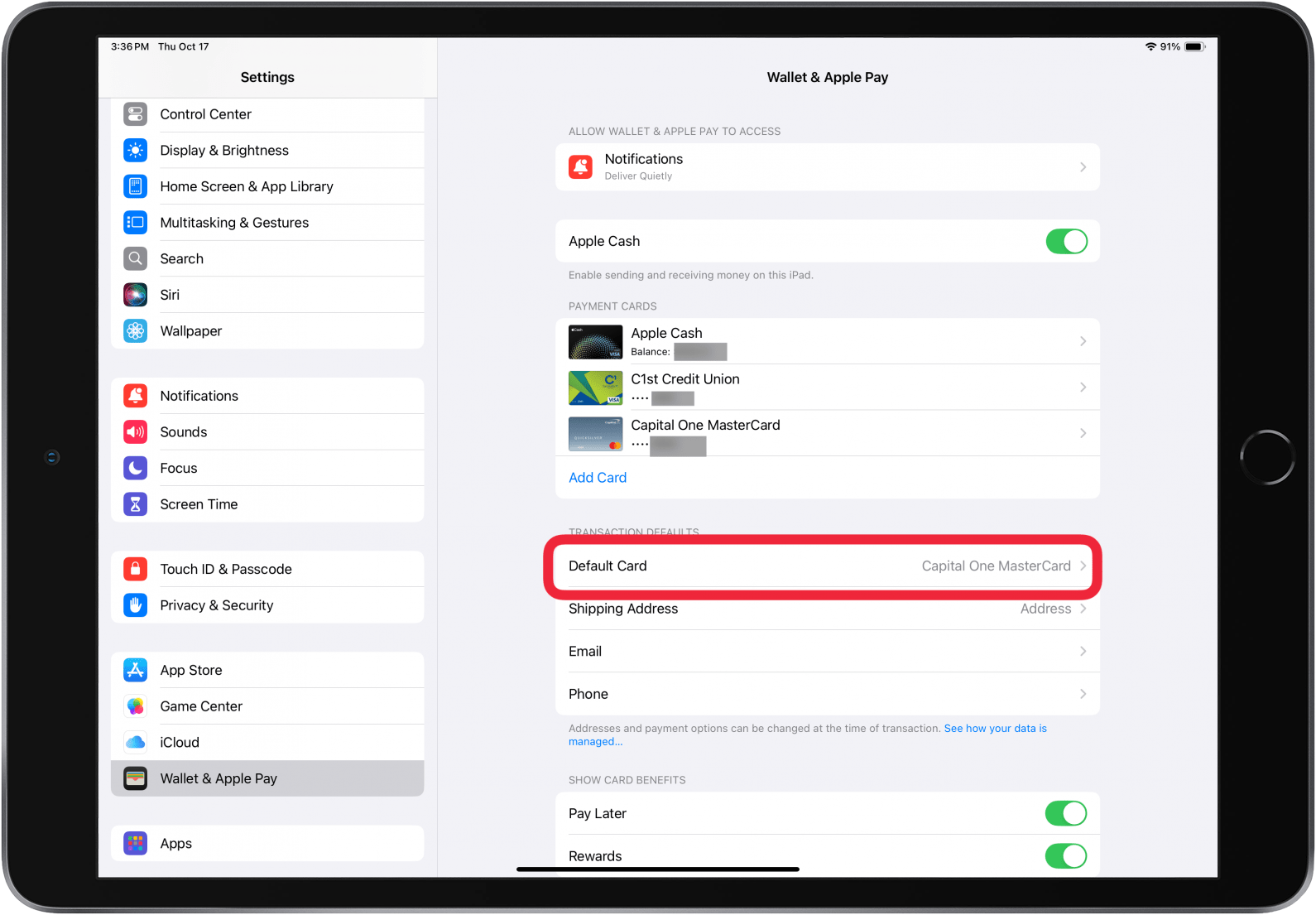Tap the Touch ID & Passcode lock icon

click(135, 570)
